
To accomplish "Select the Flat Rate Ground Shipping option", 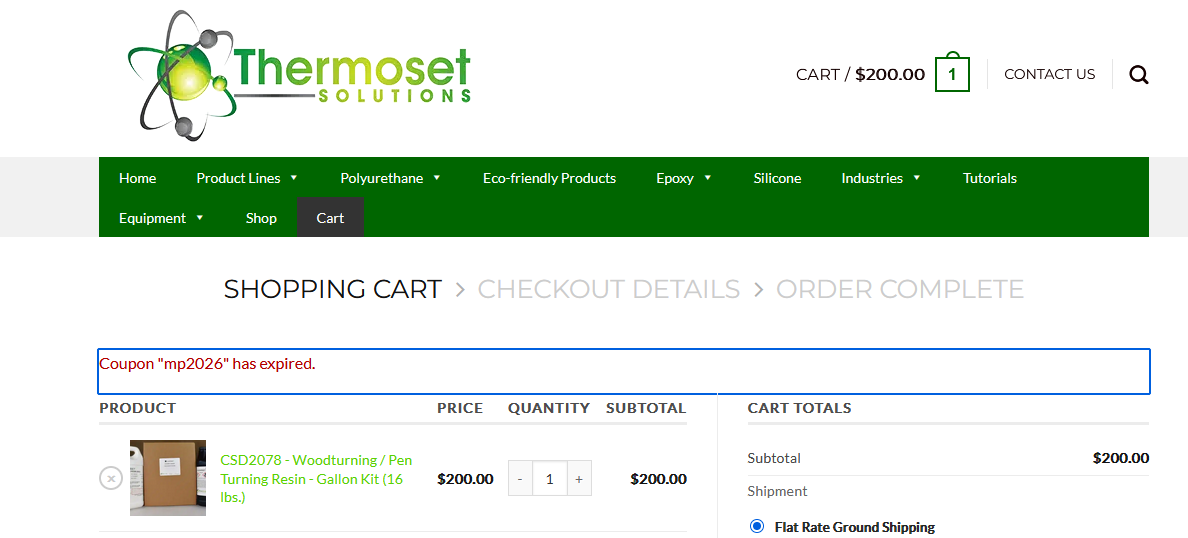I will click(756, 527).
